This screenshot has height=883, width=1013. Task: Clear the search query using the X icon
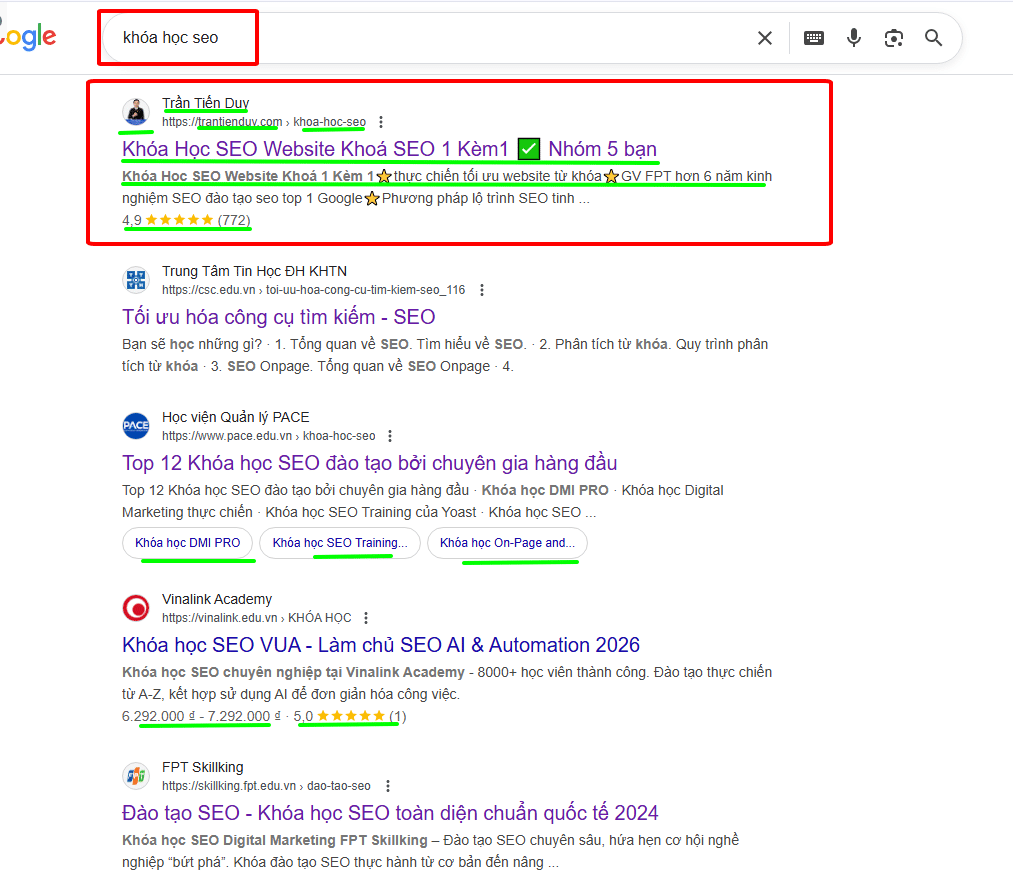(764, 38)
